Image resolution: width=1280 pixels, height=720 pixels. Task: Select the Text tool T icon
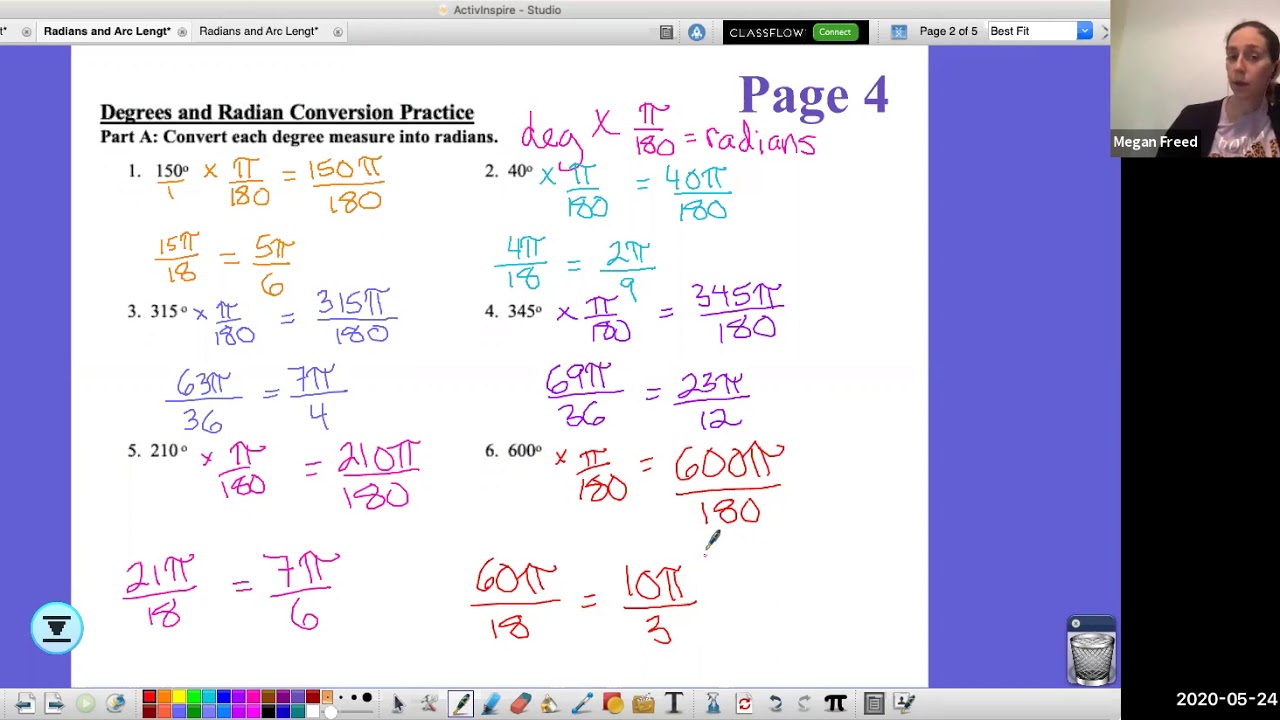(674, 704)
